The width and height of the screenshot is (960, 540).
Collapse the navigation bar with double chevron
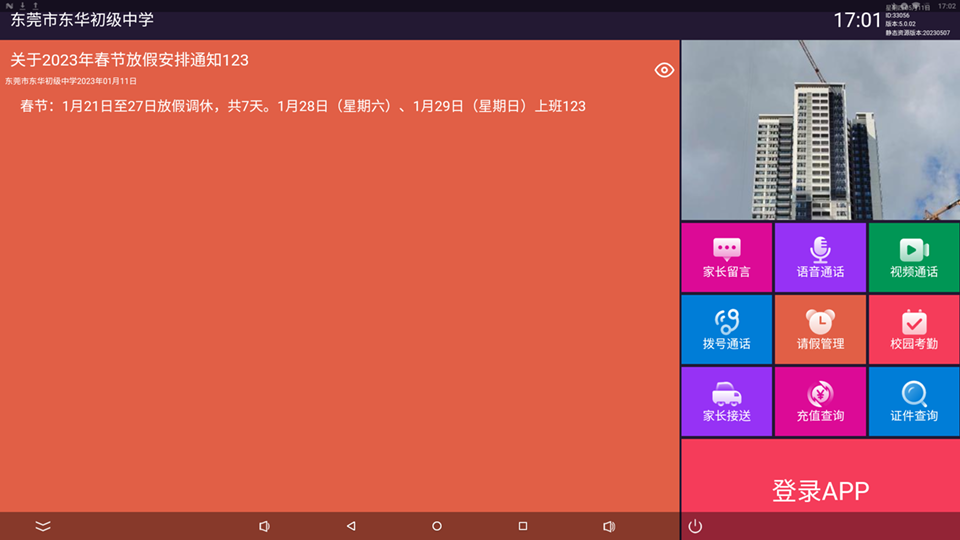tap(43, 526)
